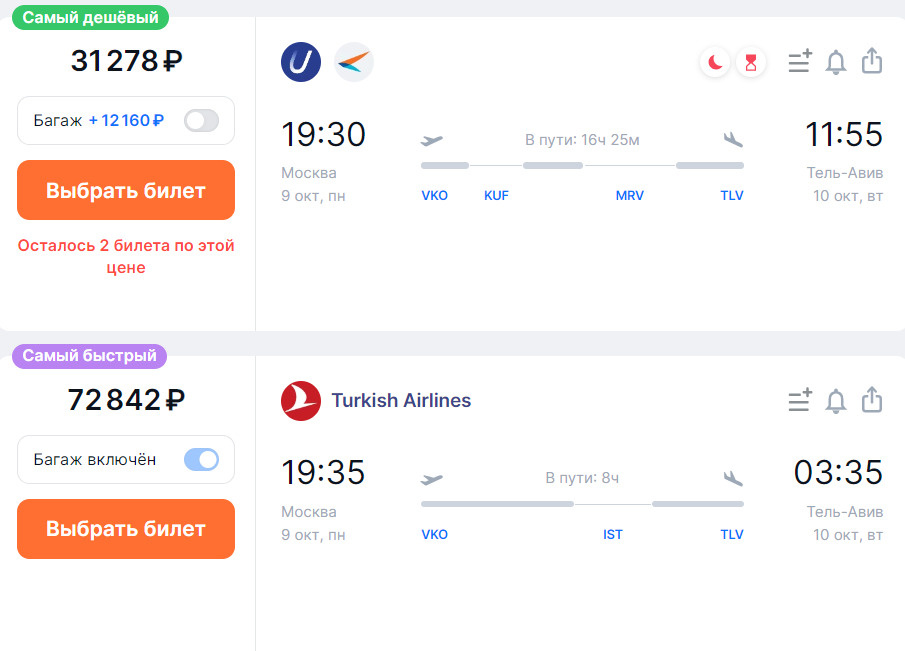Click the short layover hourglass icon
This screenshot has height=651, width=905.
click(751, 62)
